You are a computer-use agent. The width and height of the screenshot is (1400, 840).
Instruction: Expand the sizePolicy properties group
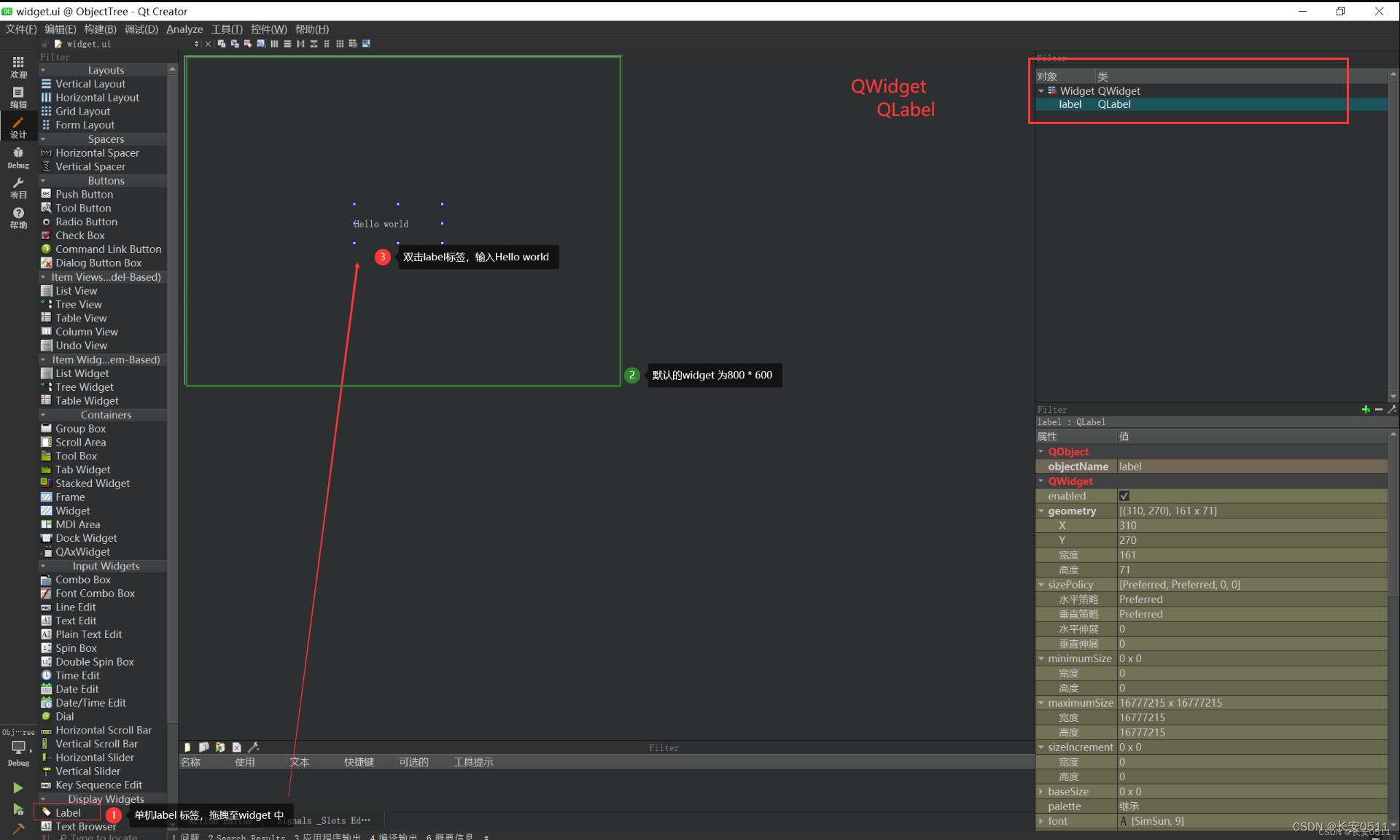[1043, 585]
